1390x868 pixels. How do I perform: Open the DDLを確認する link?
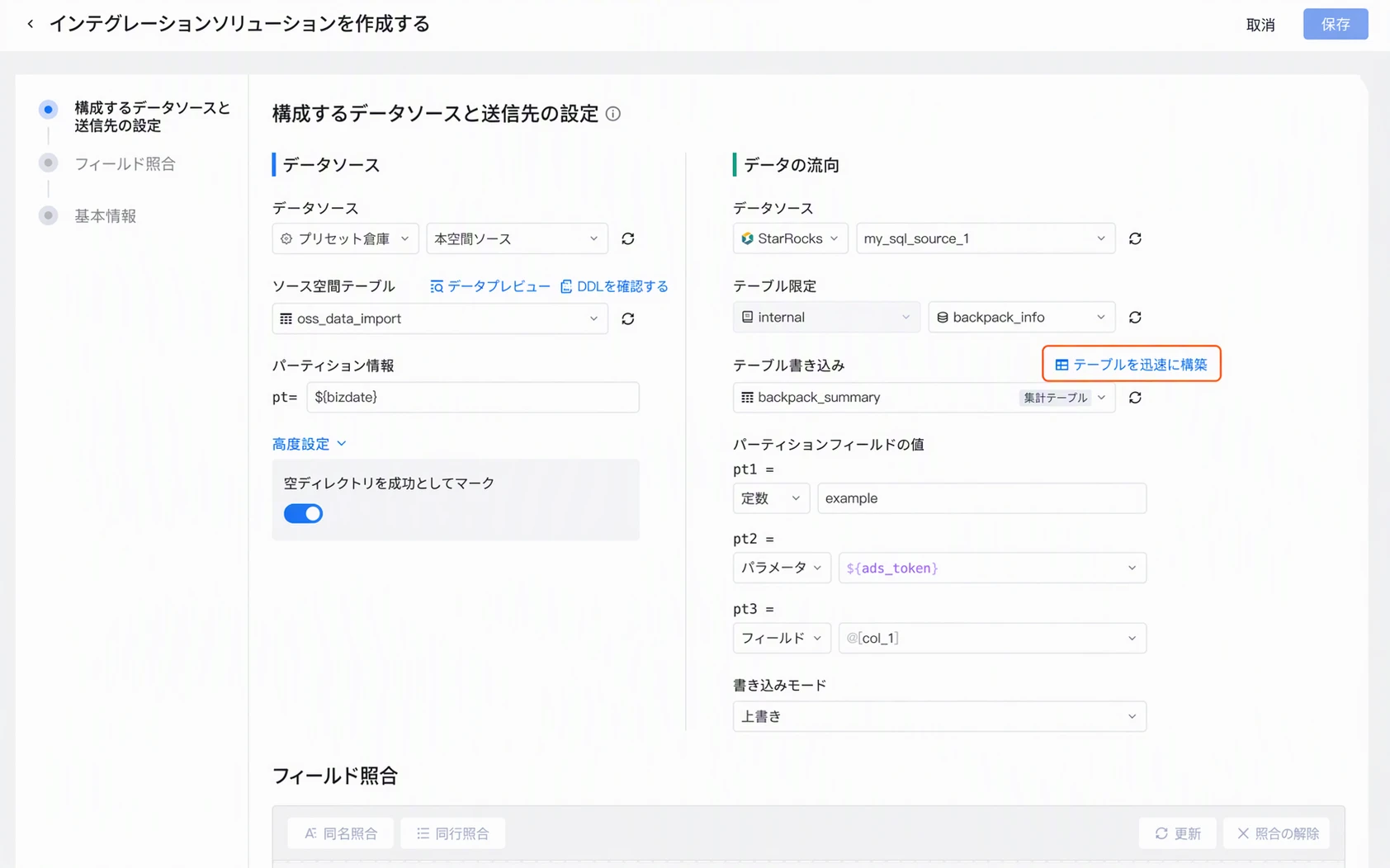coord(614,286)
